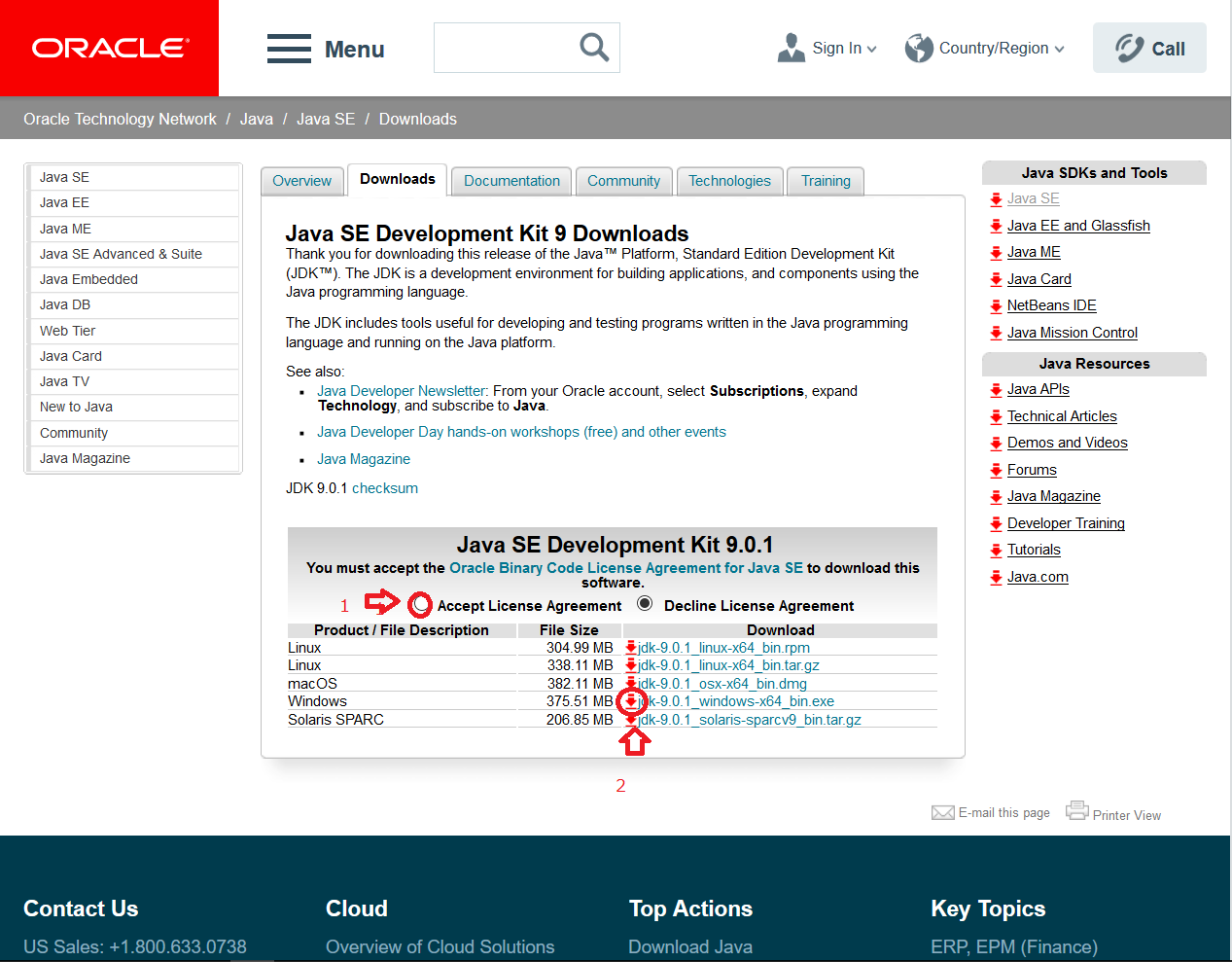Open Oracle Binary Code License Agreement link
Image resolution: width=1232 pixels, height=962 pixels.
coord(626,568)
